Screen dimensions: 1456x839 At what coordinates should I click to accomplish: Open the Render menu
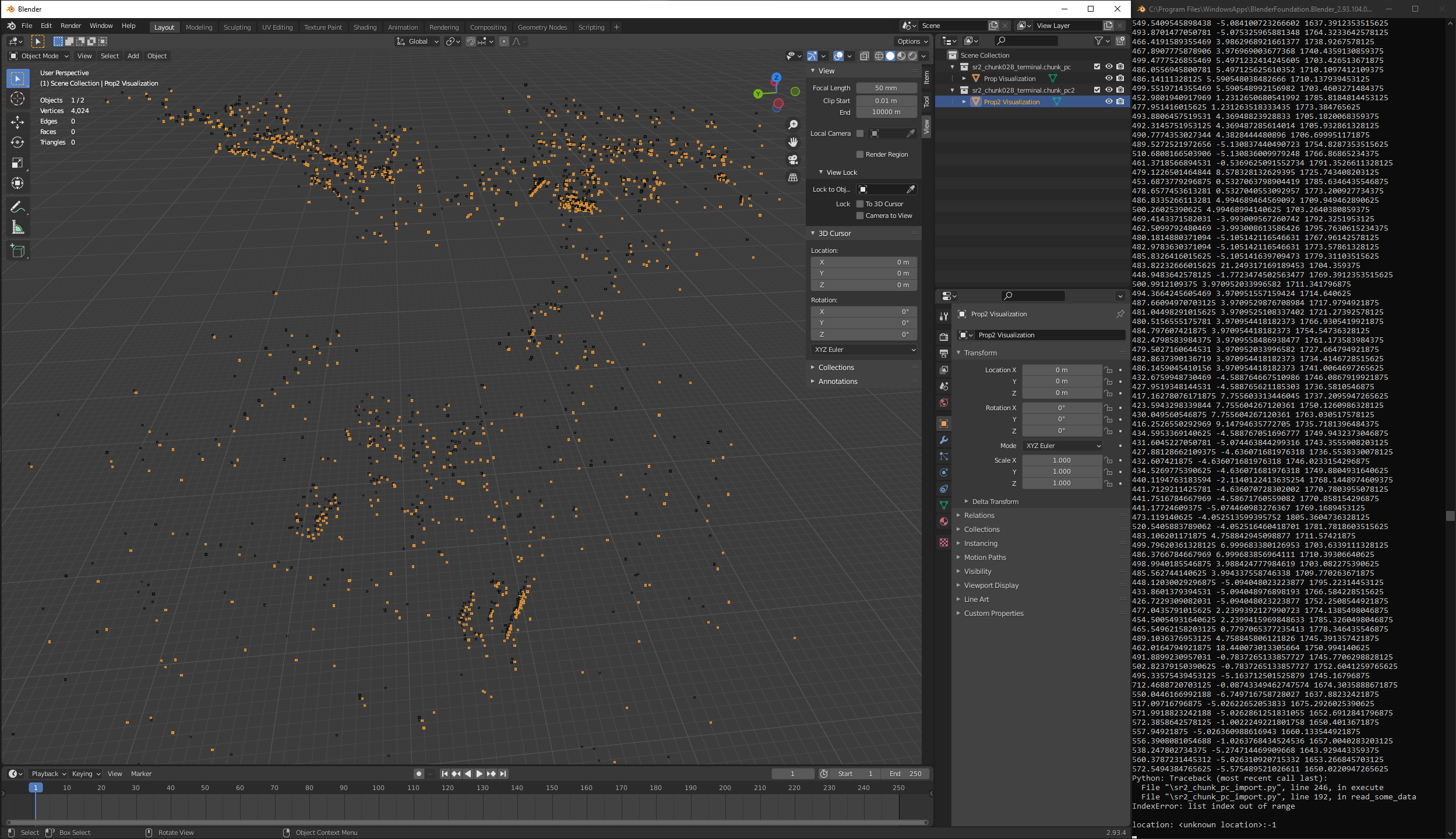click(70, 26)
